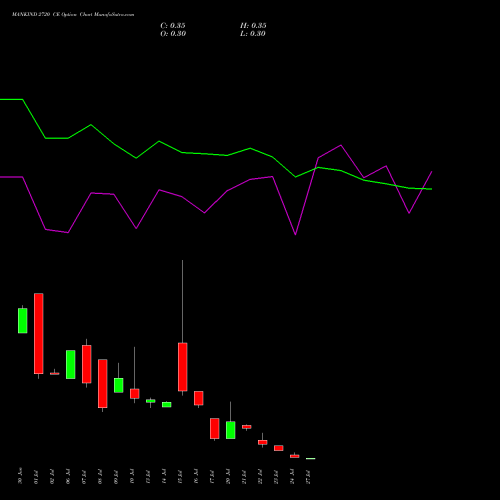Click the '27 Jul' date axis label
This screenshot has height=500, width=500.
pyautogui.click(x=308, y=477)
